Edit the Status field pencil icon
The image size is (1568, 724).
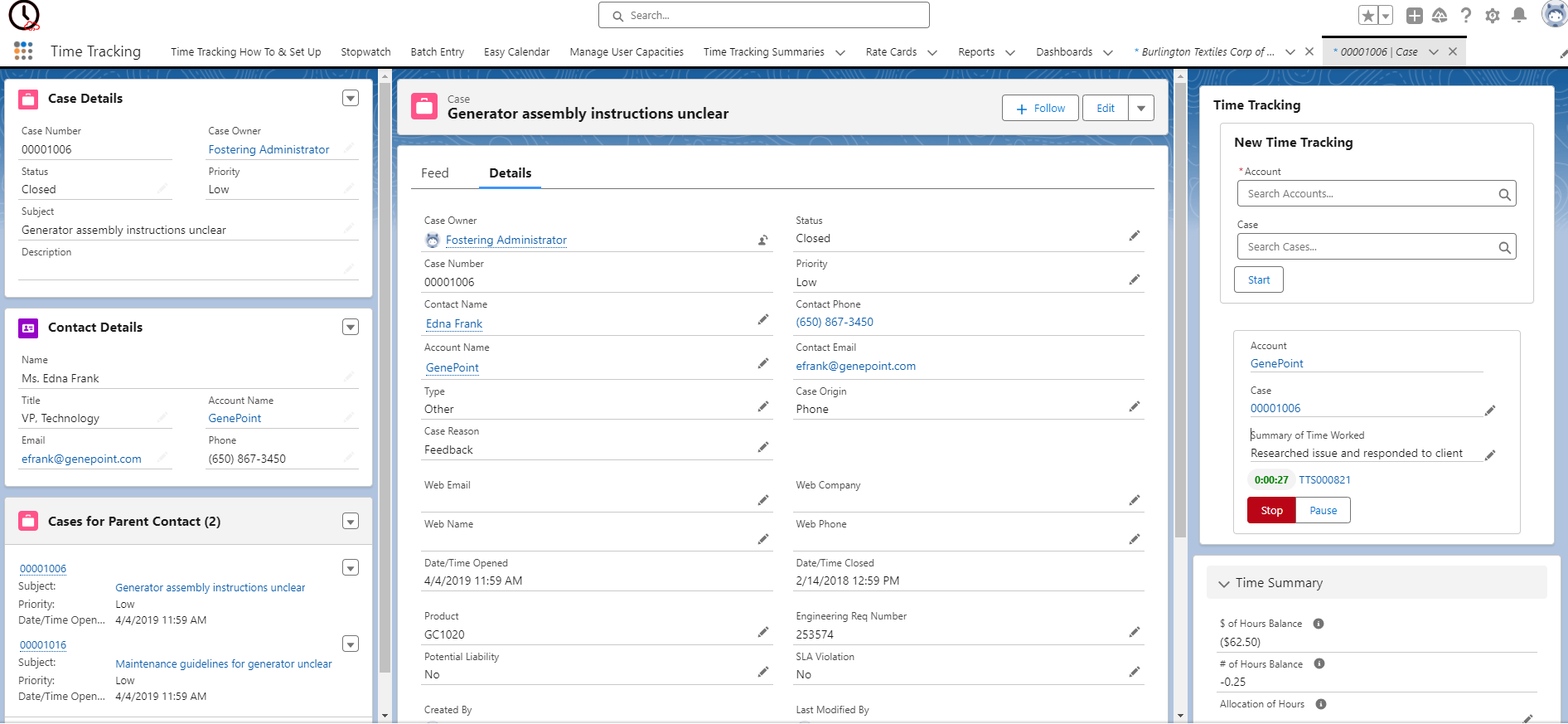[x=1134, y=236]
